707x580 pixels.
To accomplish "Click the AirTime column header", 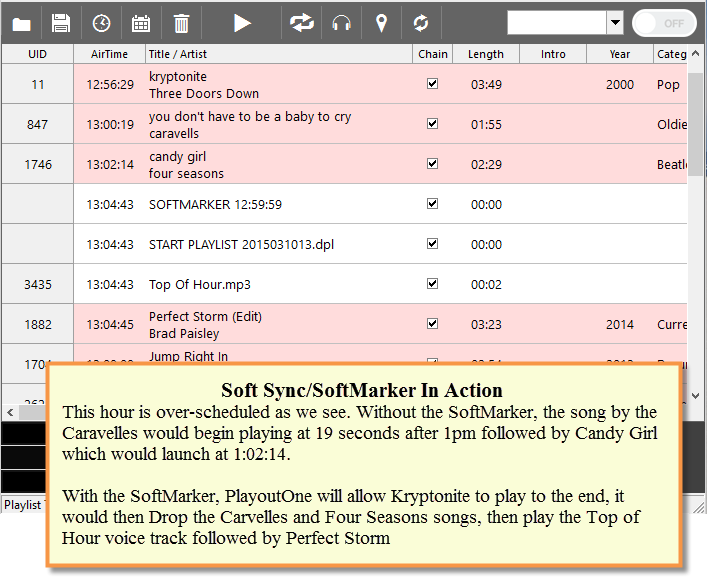I will point(110,54).
